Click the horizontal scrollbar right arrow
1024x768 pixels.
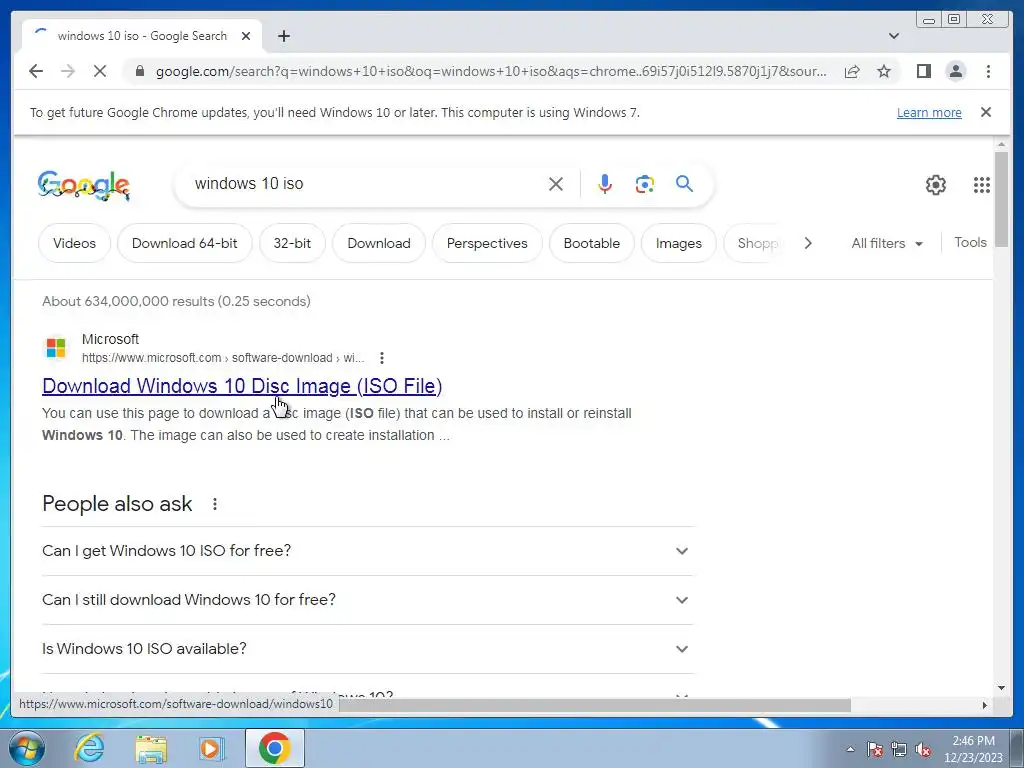click(x=985, y=705)
